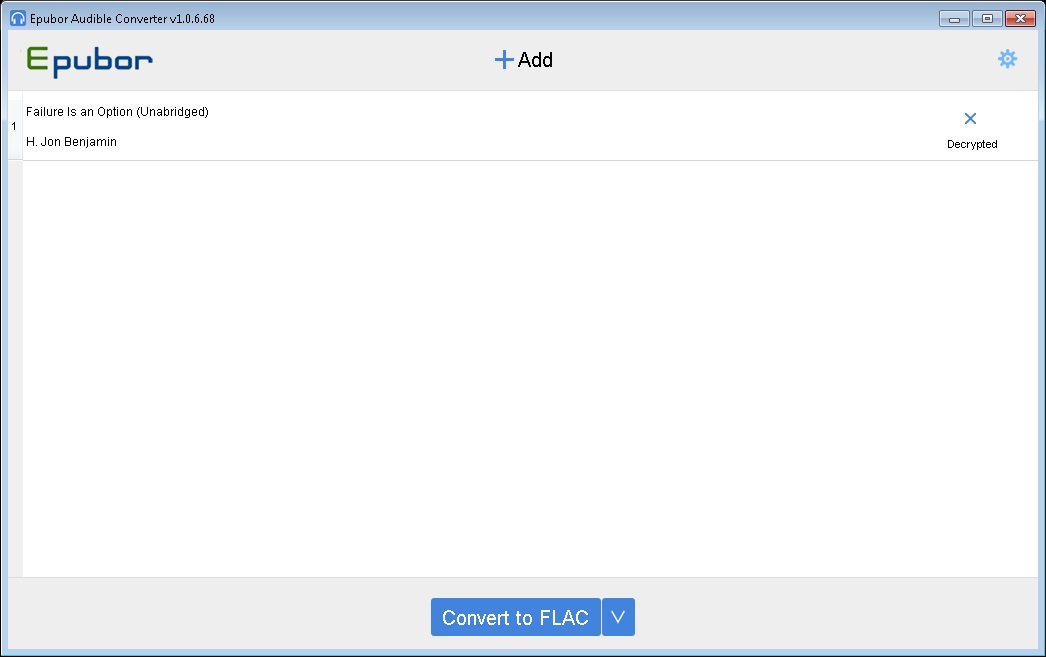This screenshot has height=657, width=1046.
Task: Remove the book with the X icon
Action: (971, 119)
